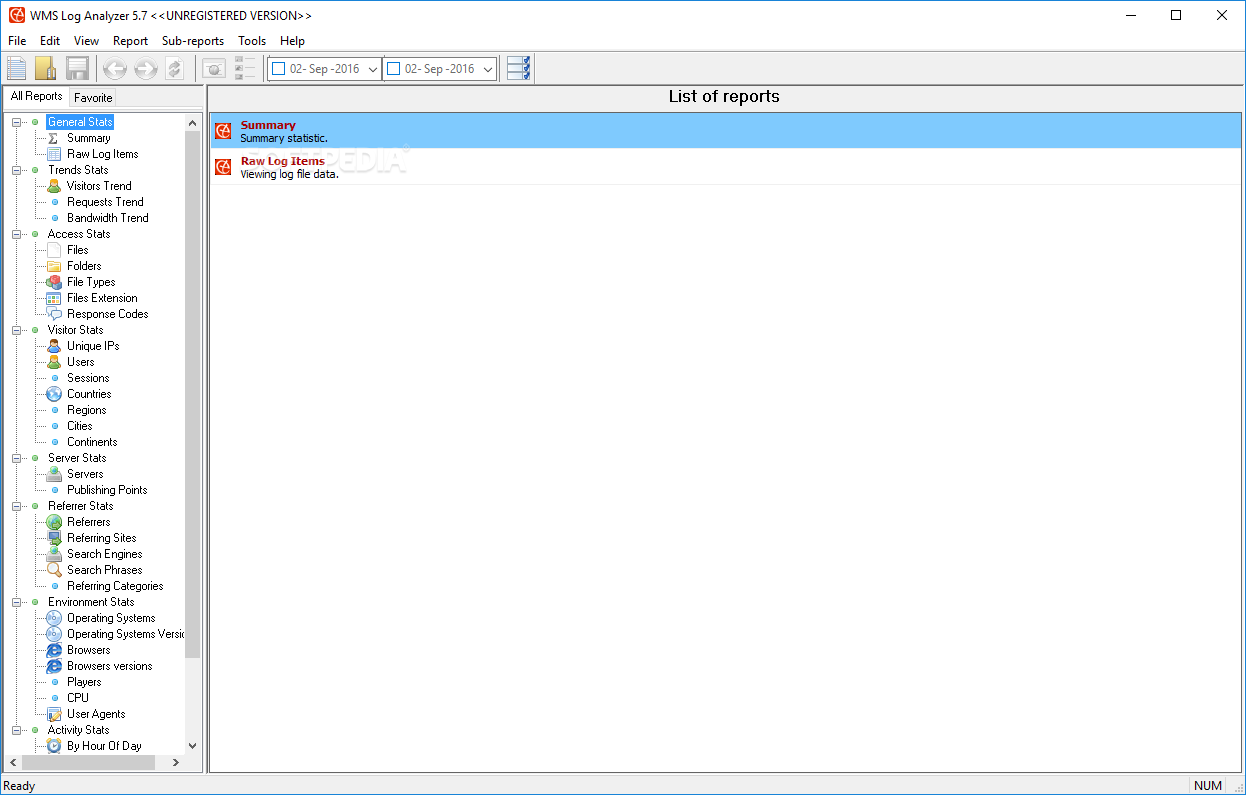Open the second date dropdown arrow
This screenshot has width=1246, height=795.
(x=488, y=69)
